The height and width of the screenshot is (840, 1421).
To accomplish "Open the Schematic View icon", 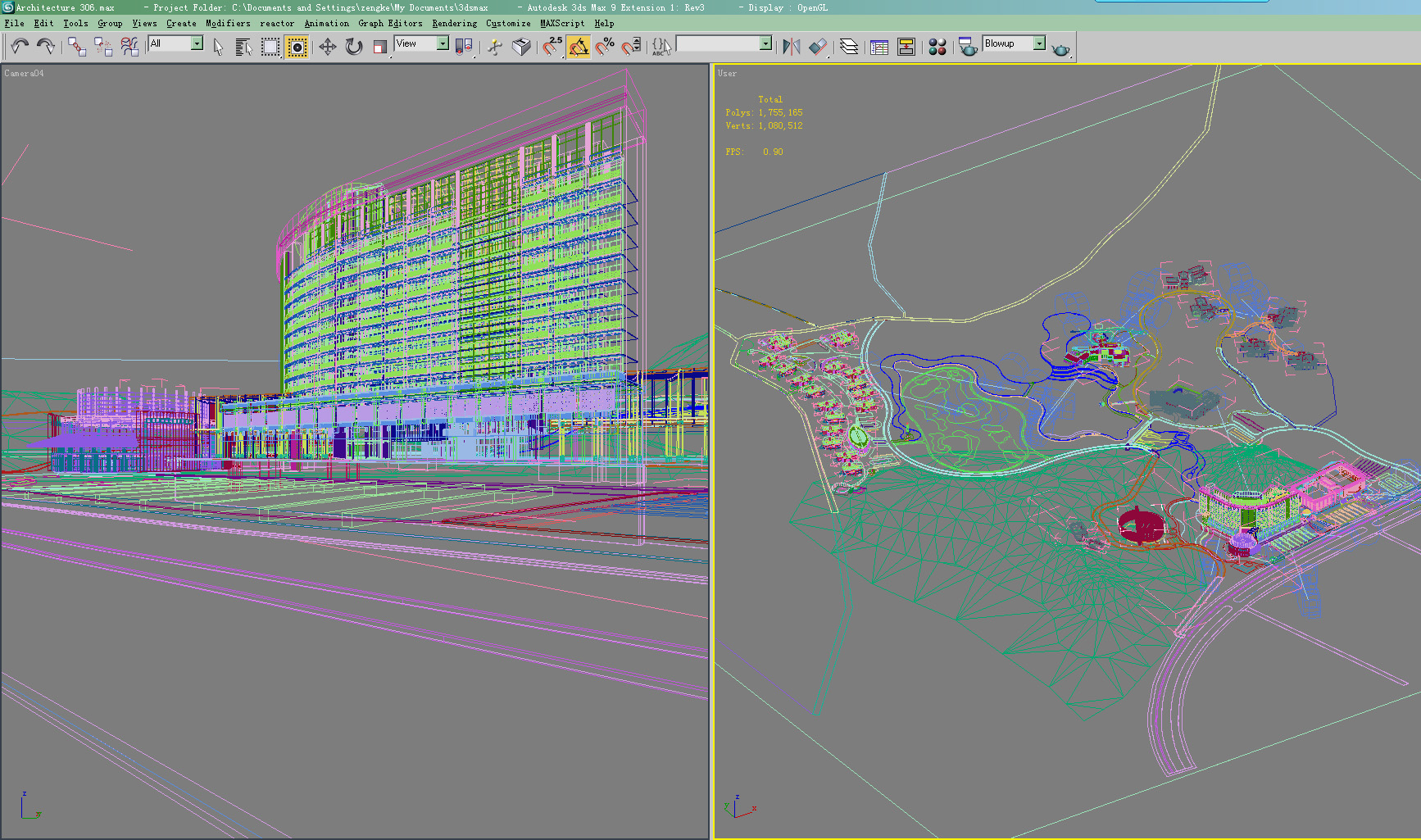I will click(x=906, y=47).
